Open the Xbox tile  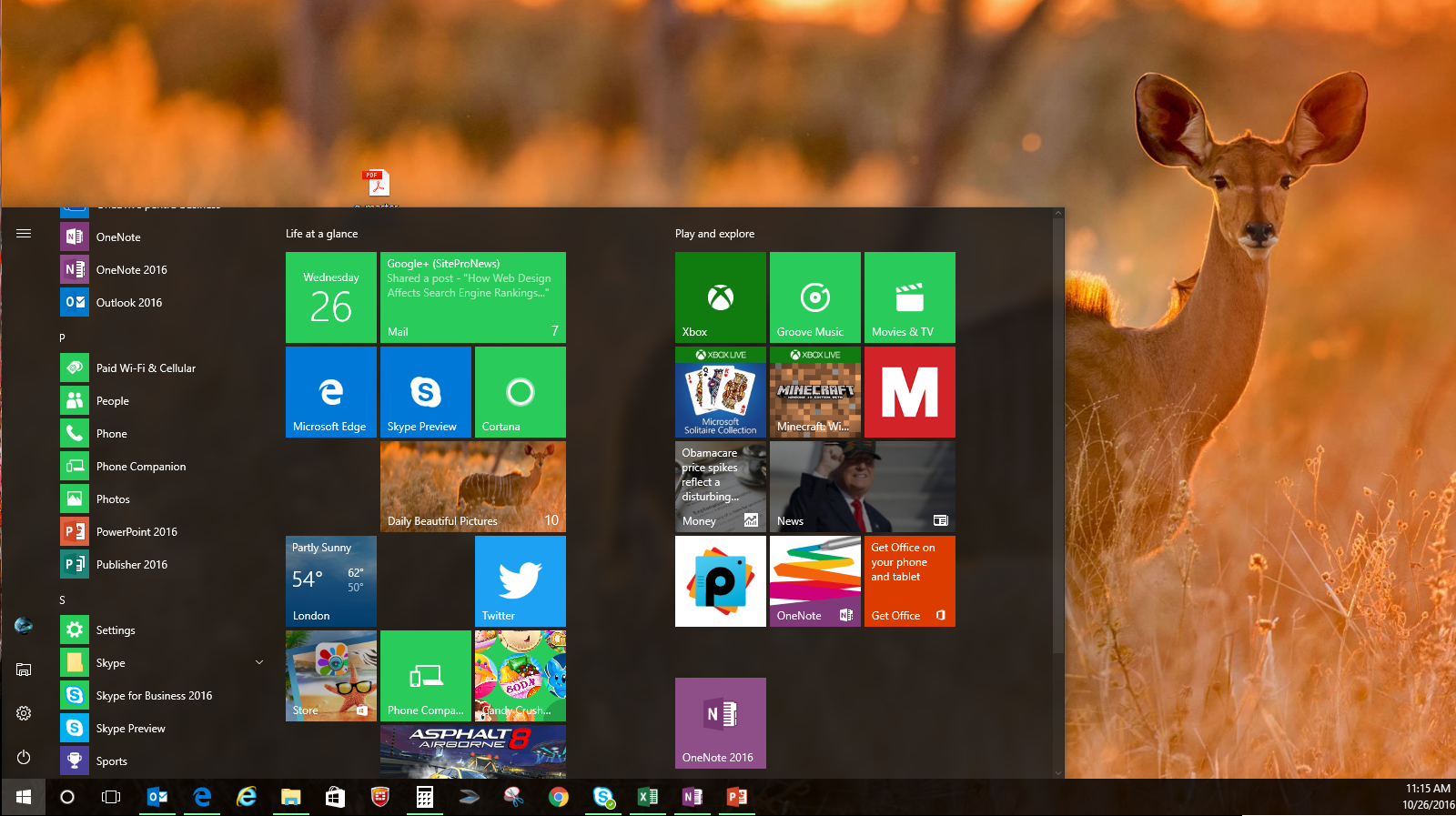tap(721, 297)
